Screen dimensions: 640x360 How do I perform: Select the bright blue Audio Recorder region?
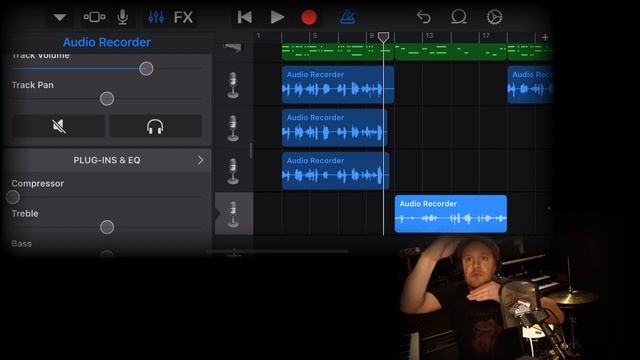451,214
